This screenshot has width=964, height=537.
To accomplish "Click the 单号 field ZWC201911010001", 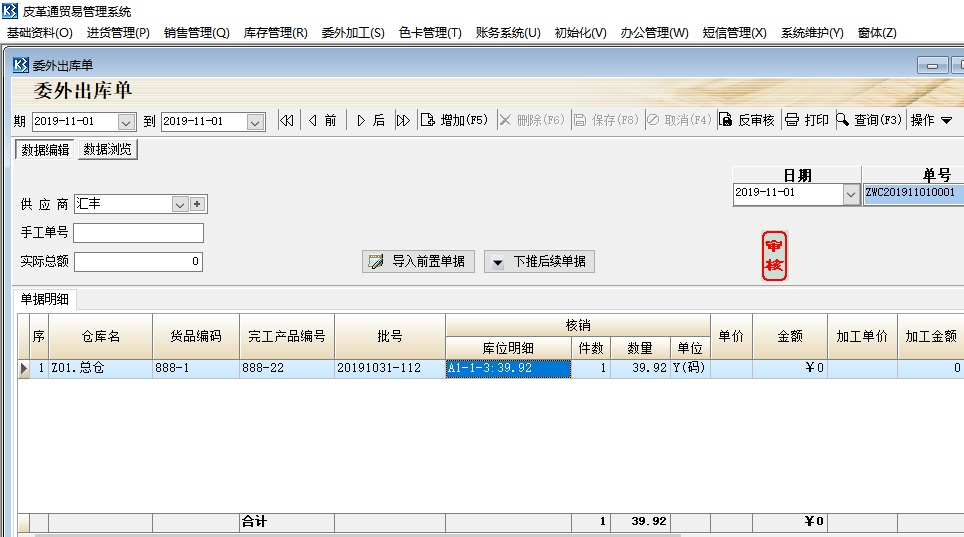I will (914, 194).
